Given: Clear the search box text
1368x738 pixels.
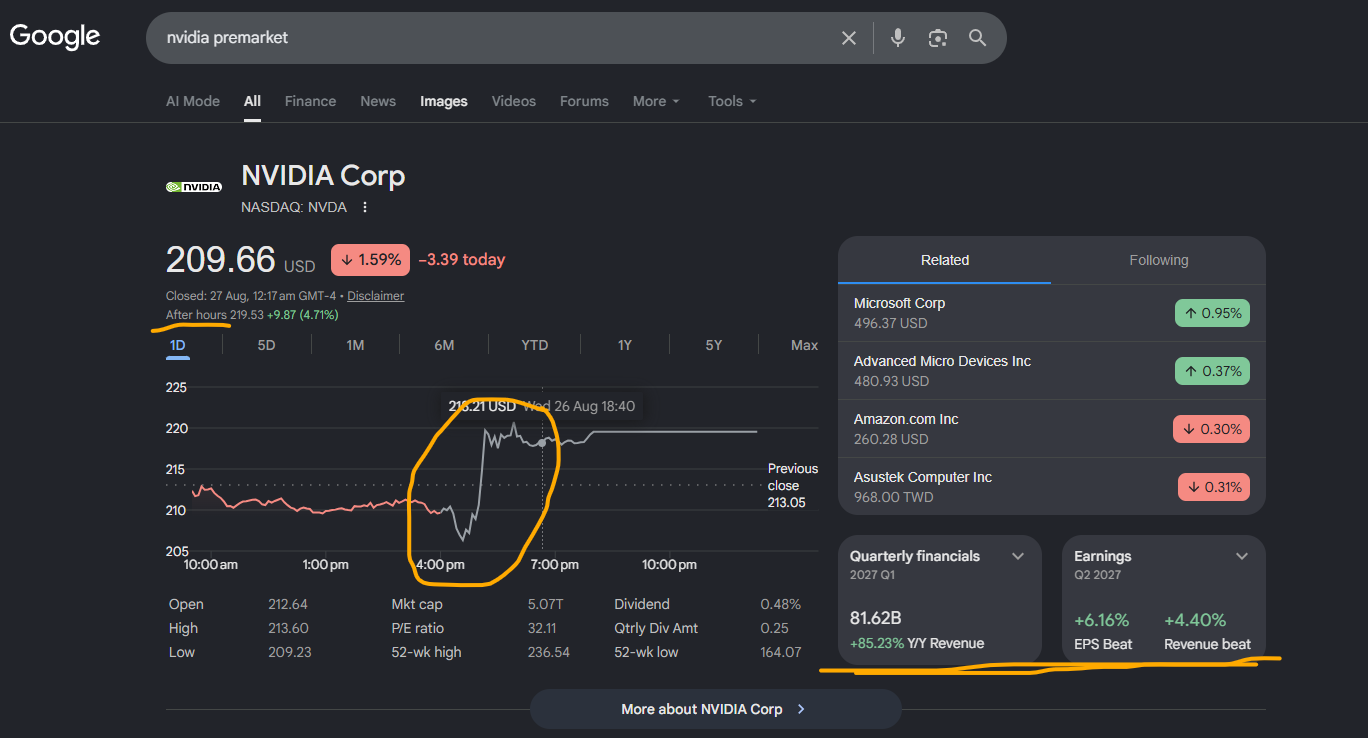Looking at the screenshot, I should pos(848,38).
